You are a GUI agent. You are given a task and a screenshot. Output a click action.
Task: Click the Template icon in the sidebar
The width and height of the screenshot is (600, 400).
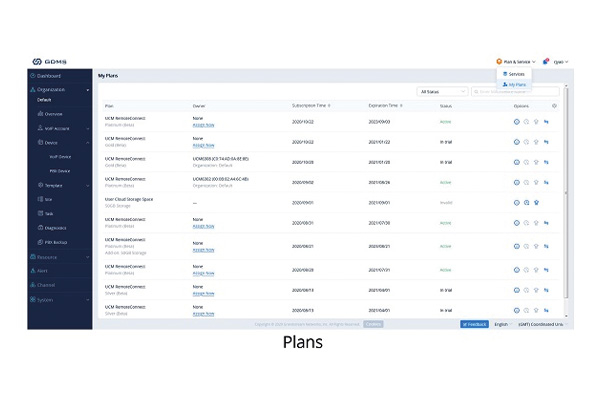point(41,185)
